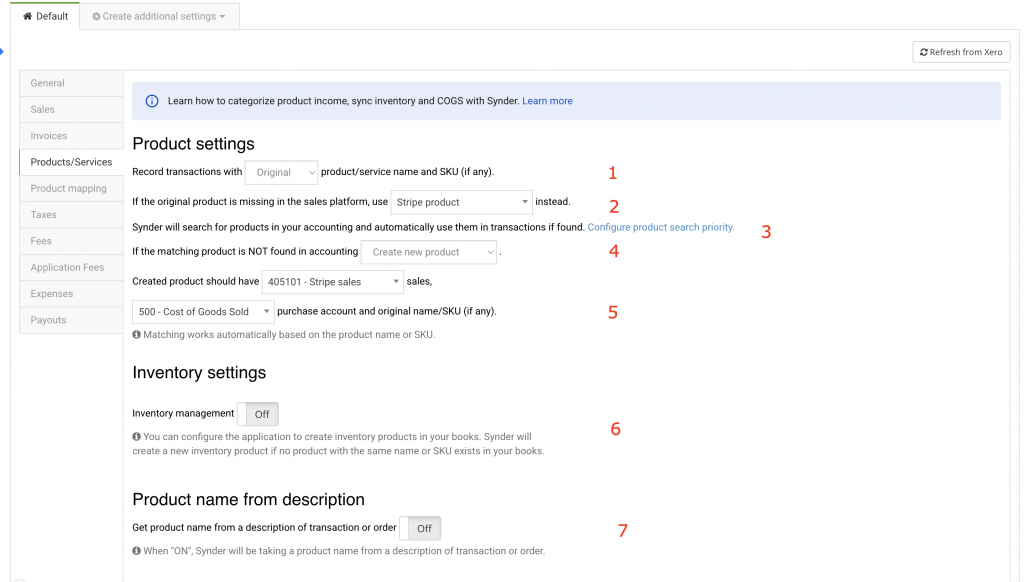Open the 500 - Cost of Goods Sold dropdown
This screenshot has width=1024, height=582.
[203, 312]
